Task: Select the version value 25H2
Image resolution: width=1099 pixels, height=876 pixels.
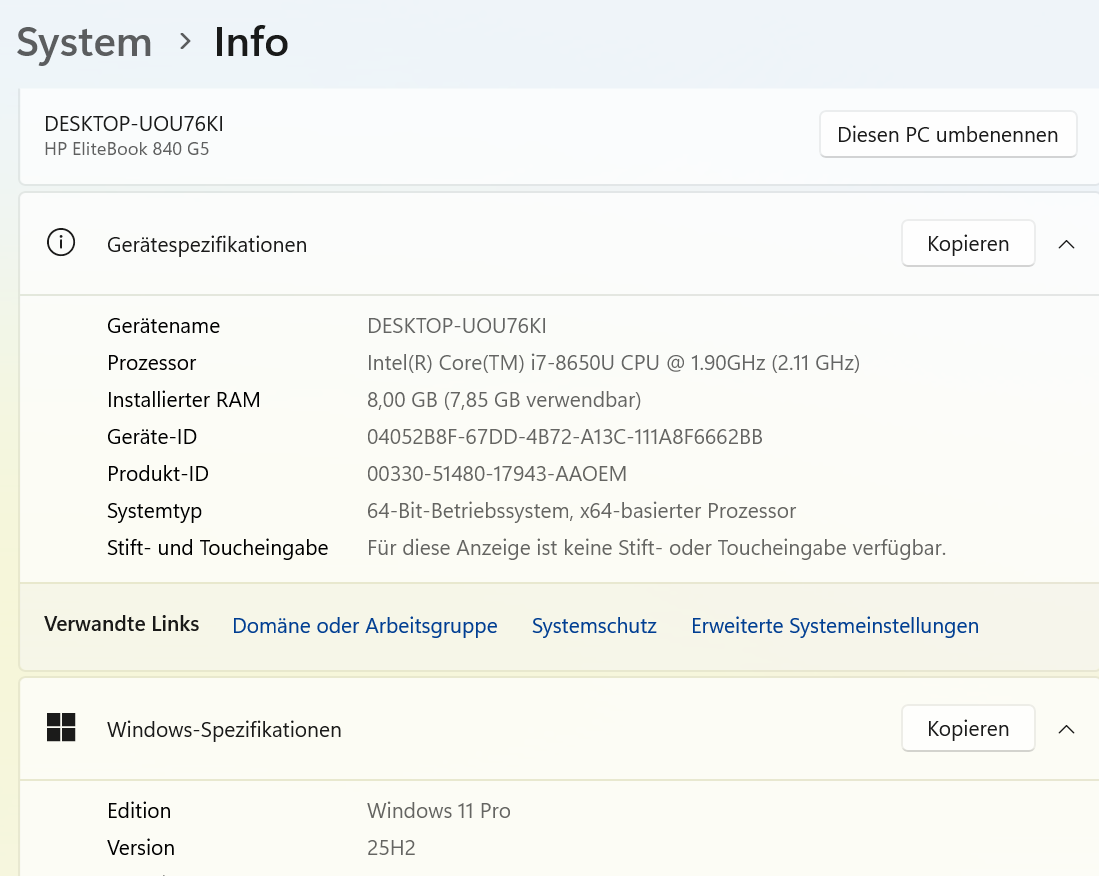Action: (x=391, y=848)
